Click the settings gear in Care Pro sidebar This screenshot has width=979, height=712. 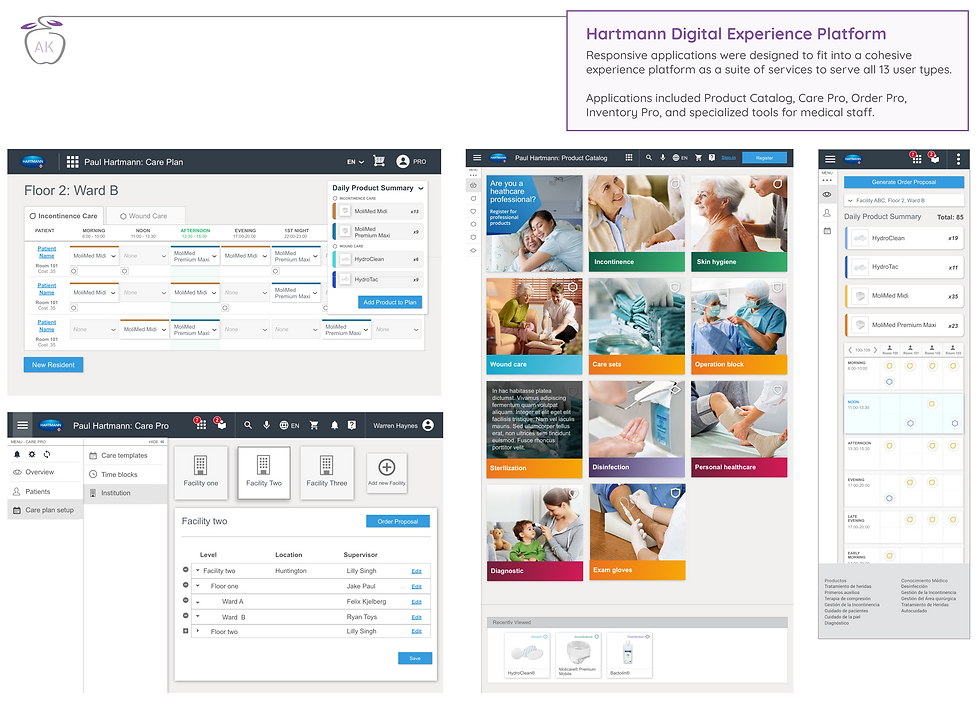(32, 455)
